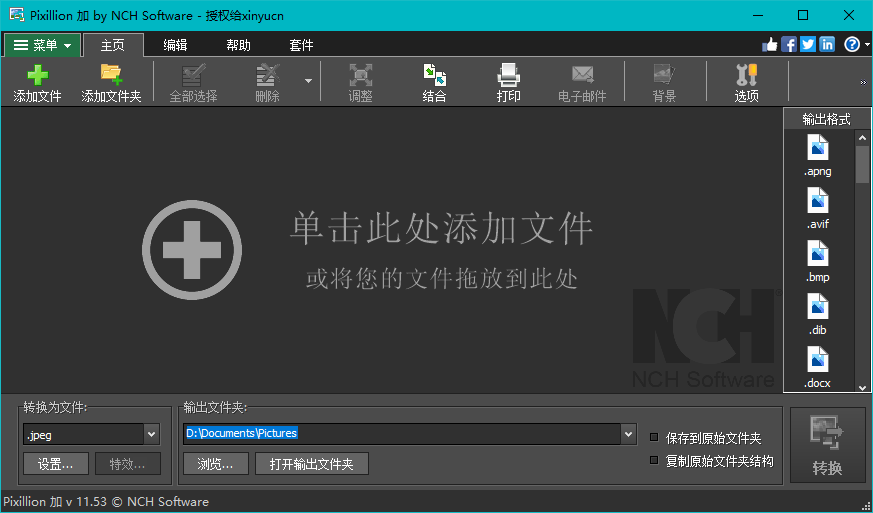Open the dropdown arrow next to help icon

(x=867, y=45)
